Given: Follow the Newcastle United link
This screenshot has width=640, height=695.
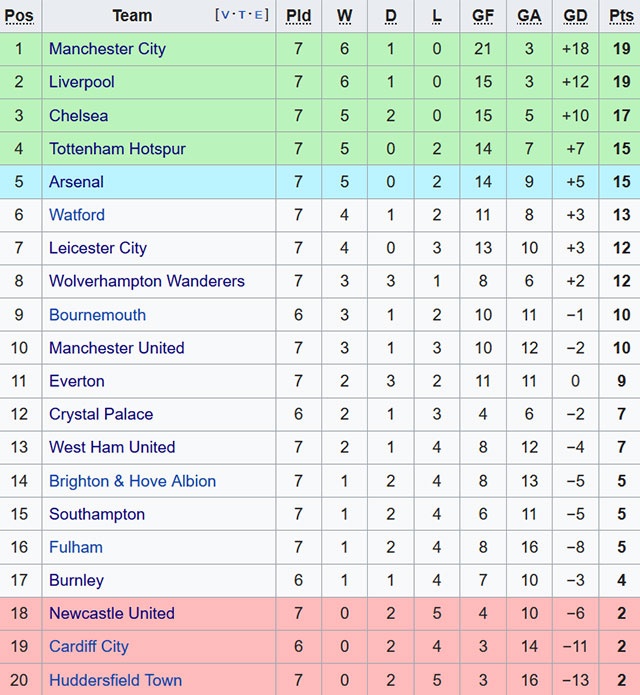Looking at the screenshot, I should pyautogui.click(x=111, y=613).
